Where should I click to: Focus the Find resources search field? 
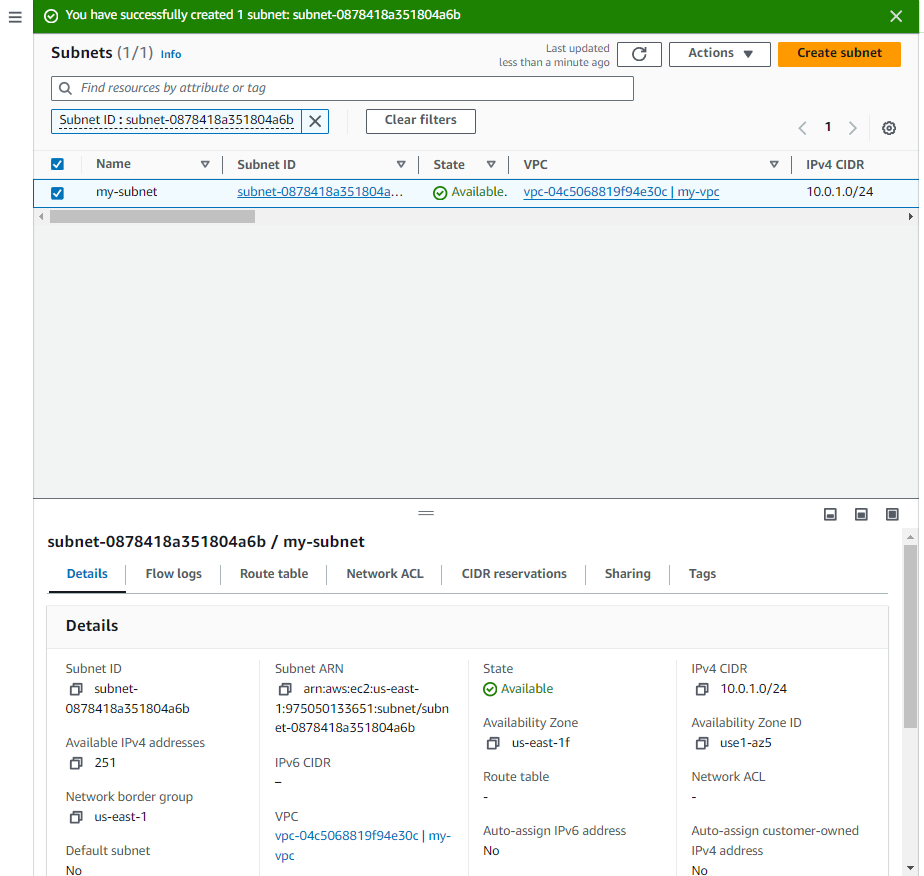click(x=342, y=88)
